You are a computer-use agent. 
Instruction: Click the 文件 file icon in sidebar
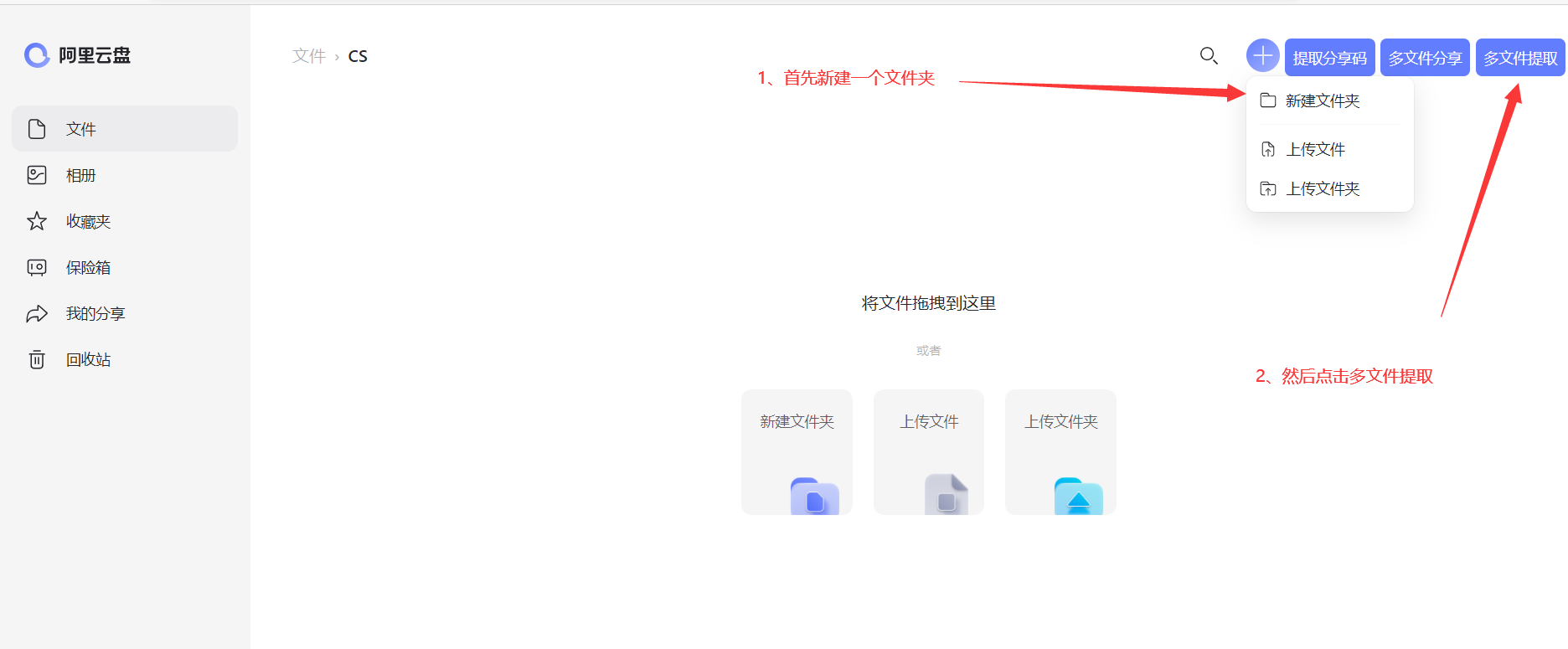tap(37, 129)
